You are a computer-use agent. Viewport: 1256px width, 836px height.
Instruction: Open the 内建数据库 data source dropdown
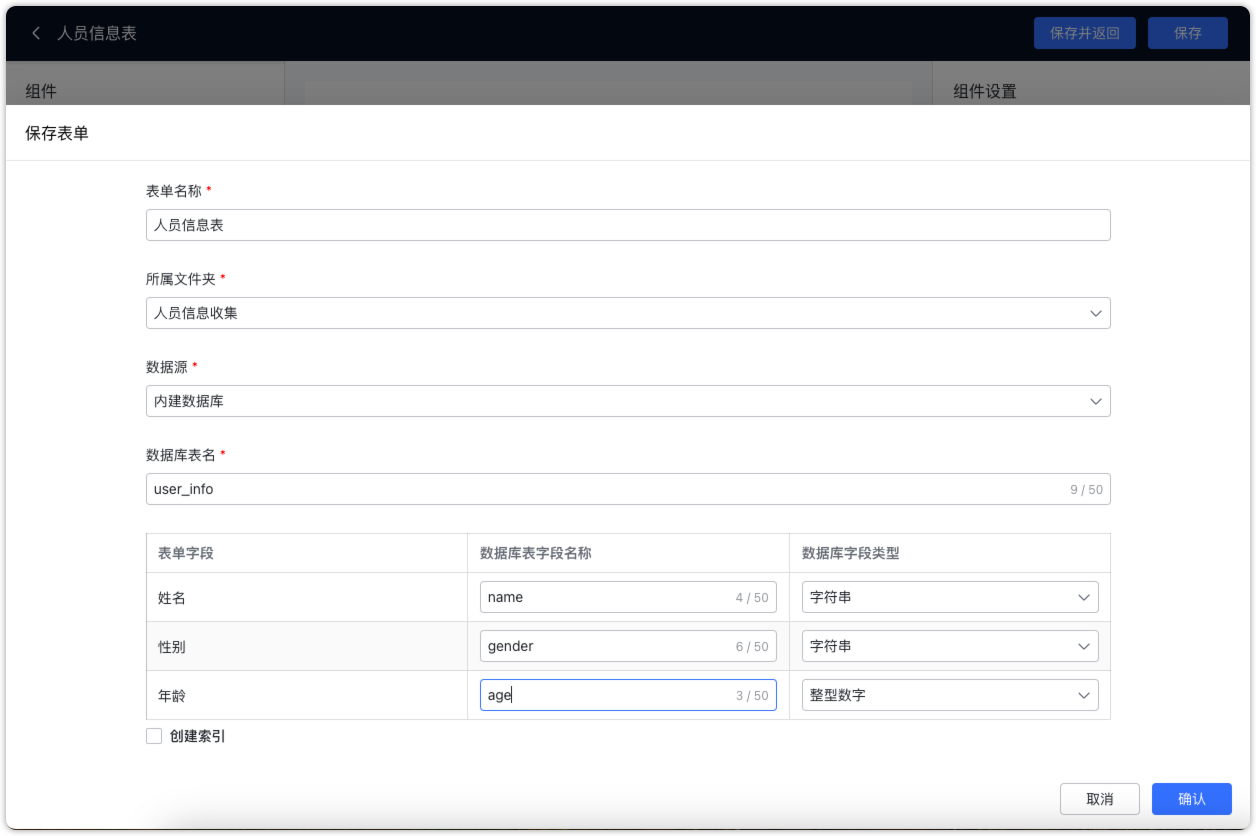pyautogui.click(x=628, y=401)
